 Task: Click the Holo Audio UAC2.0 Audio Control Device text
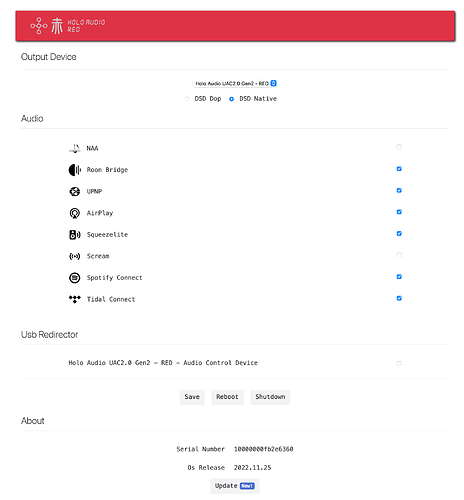(163, 363)
